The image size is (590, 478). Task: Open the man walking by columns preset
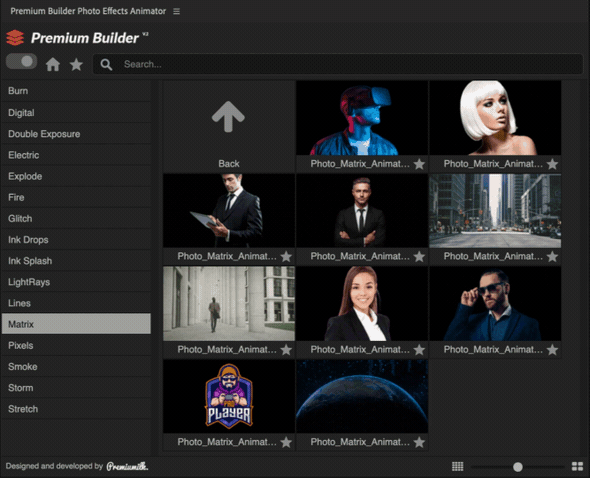(x=229, y=304)
